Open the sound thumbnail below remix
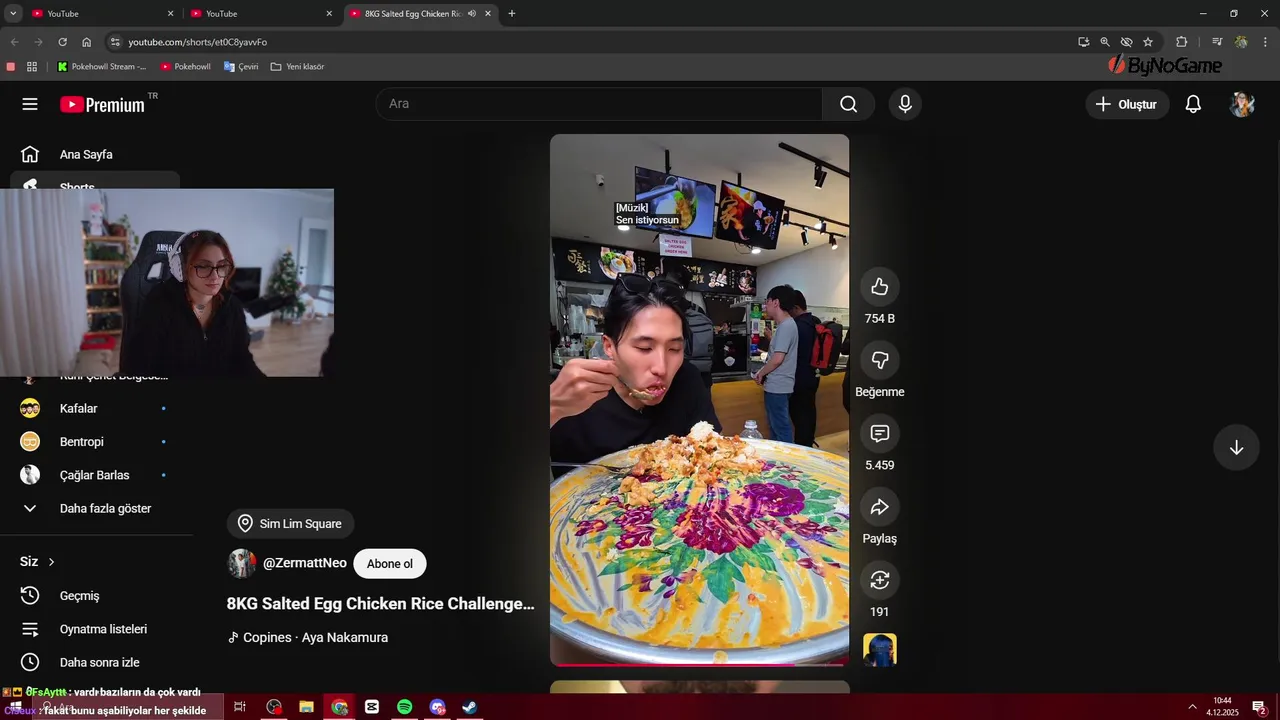The image size is (1280, 720). [880, 650]
